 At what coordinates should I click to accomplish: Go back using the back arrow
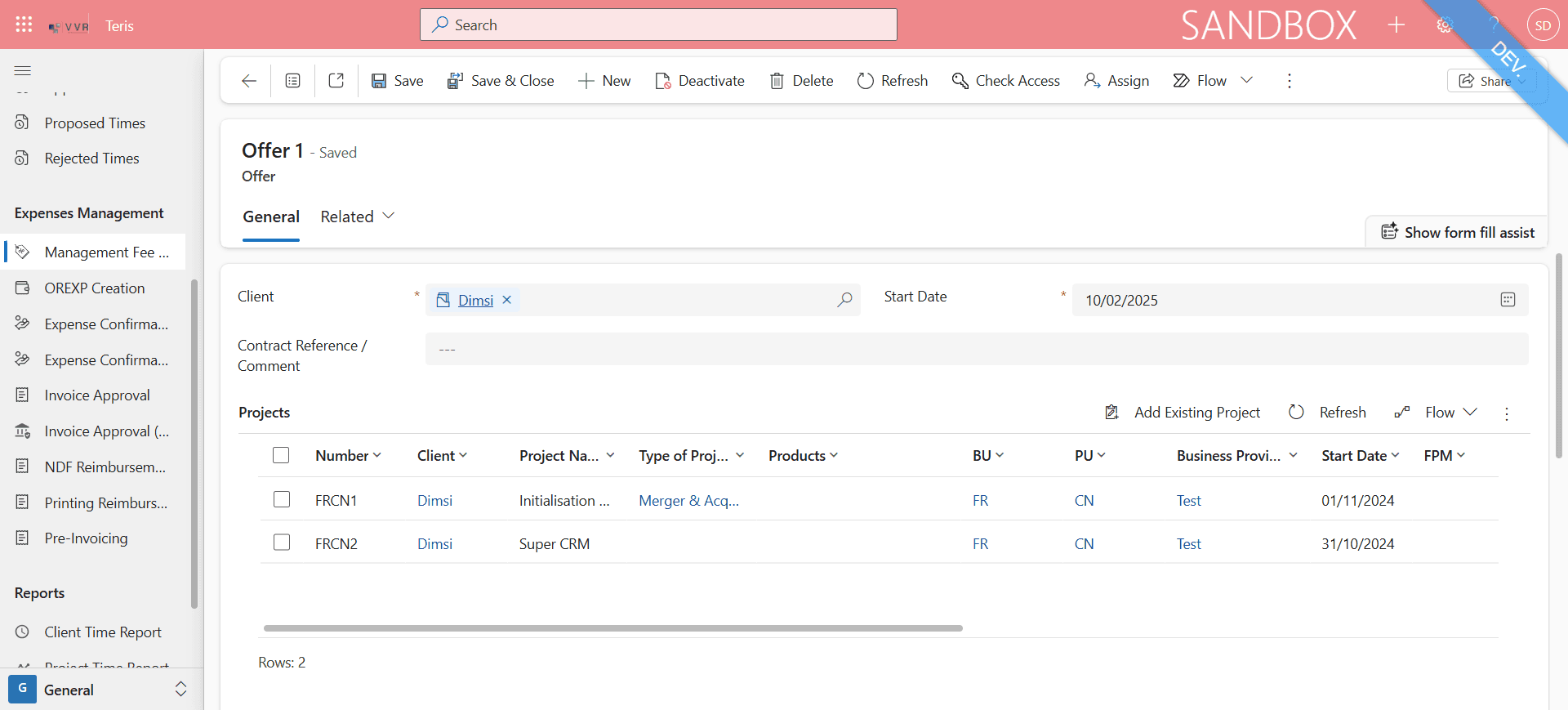(x=249, y=81)
